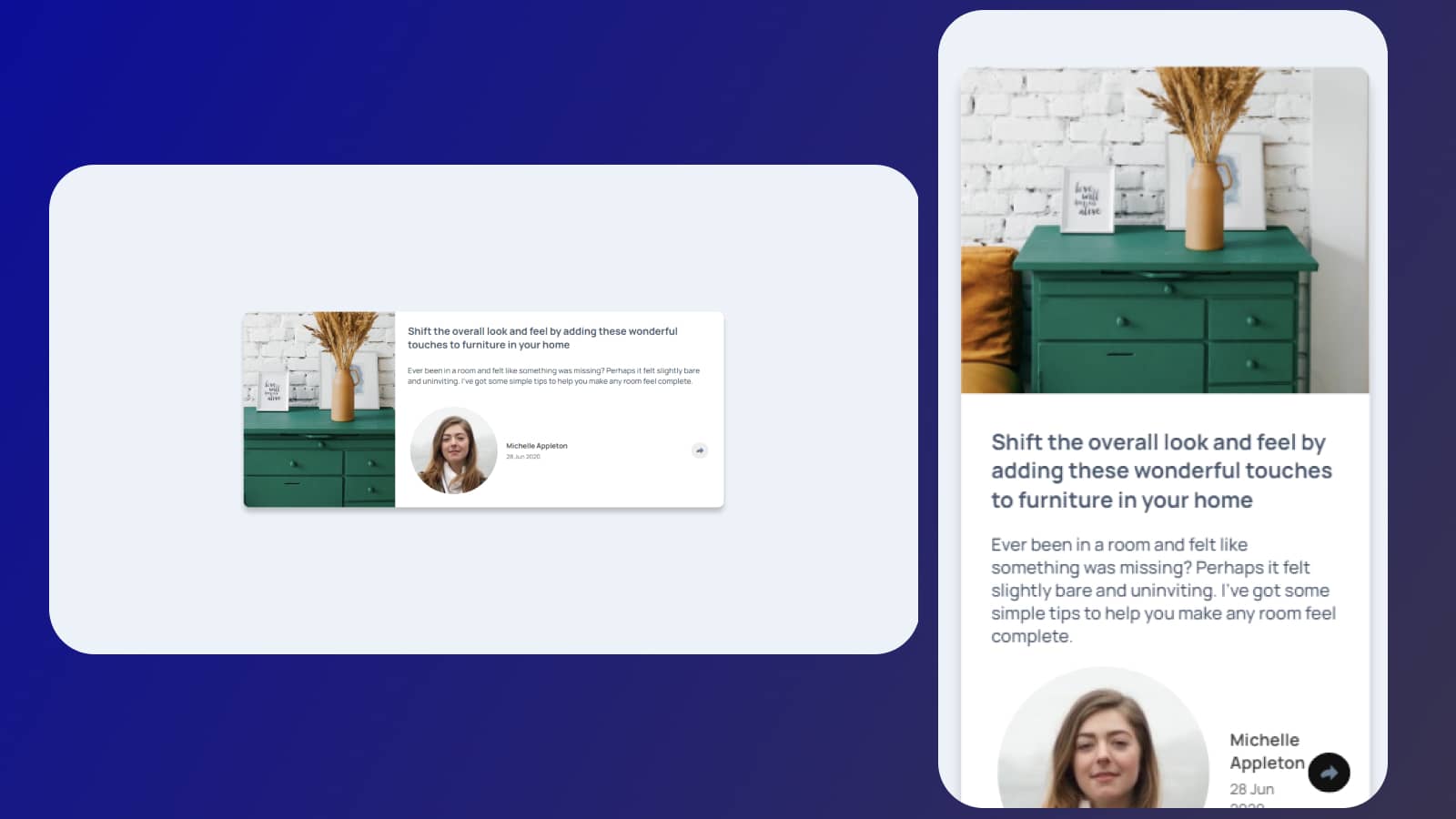Viewport: 1456px width, 819px height.
Task: Click the dark blue background above the desktop preview
Action: [x=455, y=82]
